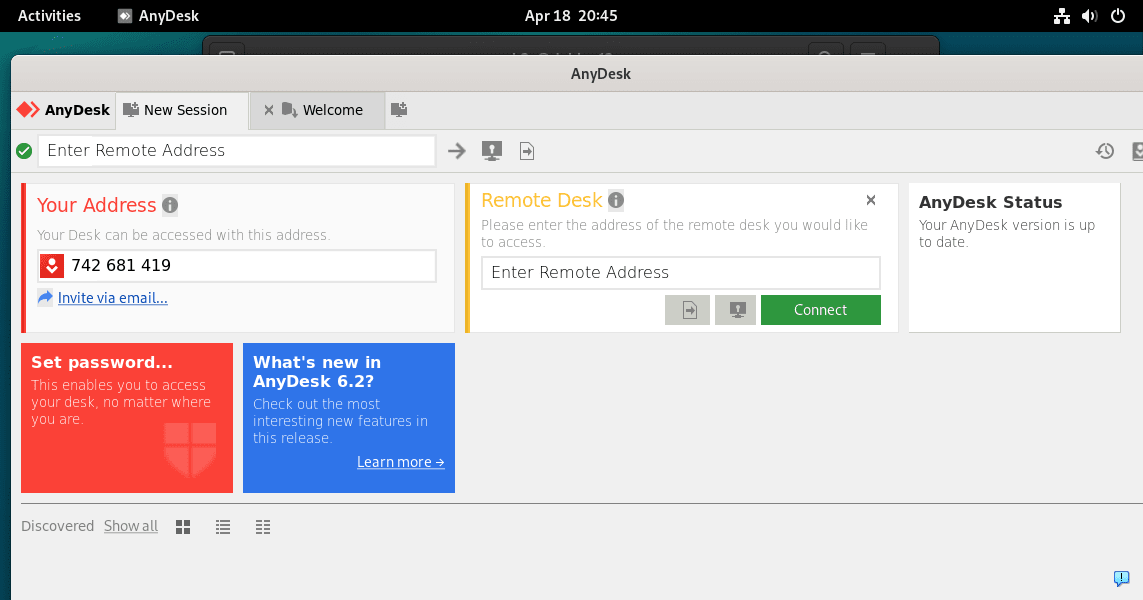Switch Discovered clients to list view
Image resolution: width=1143 pixels, height=600 pixels.
click(x=222, y=526)
